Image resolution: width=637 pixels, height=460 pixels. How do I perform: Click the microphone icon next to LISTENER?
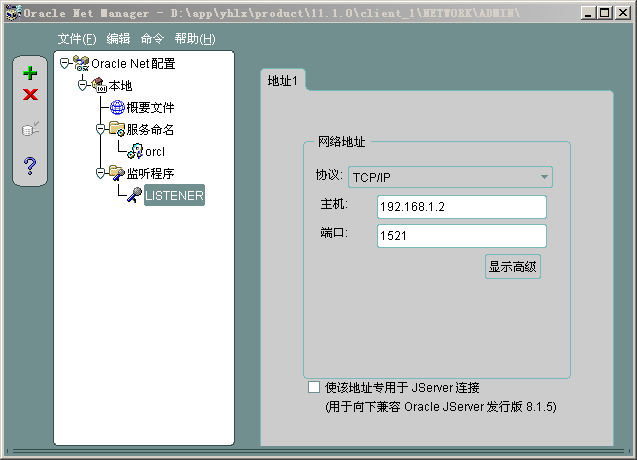134,195
